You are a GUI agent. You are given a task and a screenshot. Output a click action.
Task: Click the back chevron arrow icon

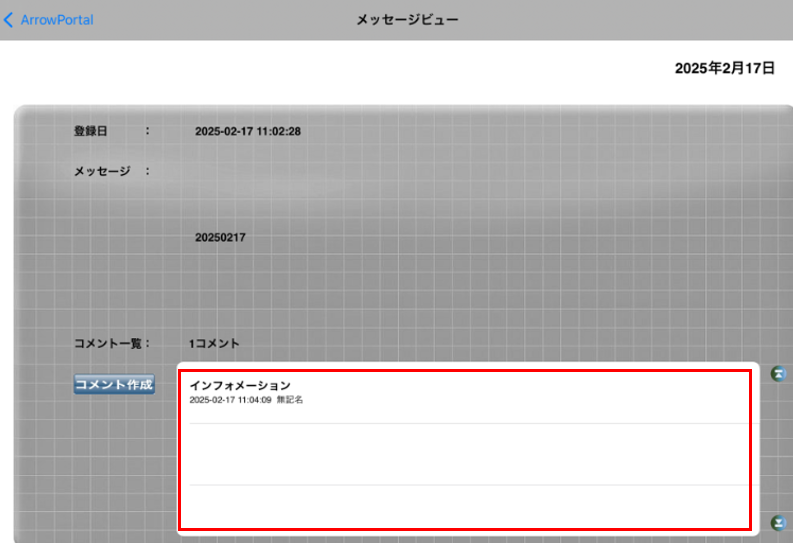click(9, 20)
